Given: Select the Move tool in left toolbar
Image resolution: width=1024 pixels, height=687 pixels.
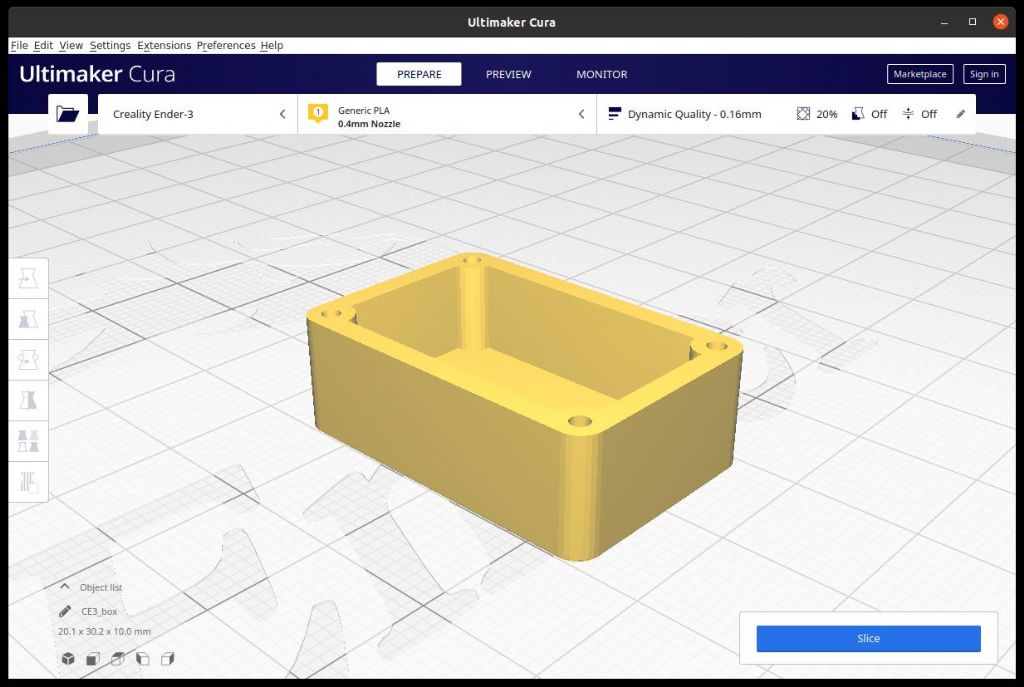Looking at the screenshot, I should pyautogui.click(x=28, y=279).
